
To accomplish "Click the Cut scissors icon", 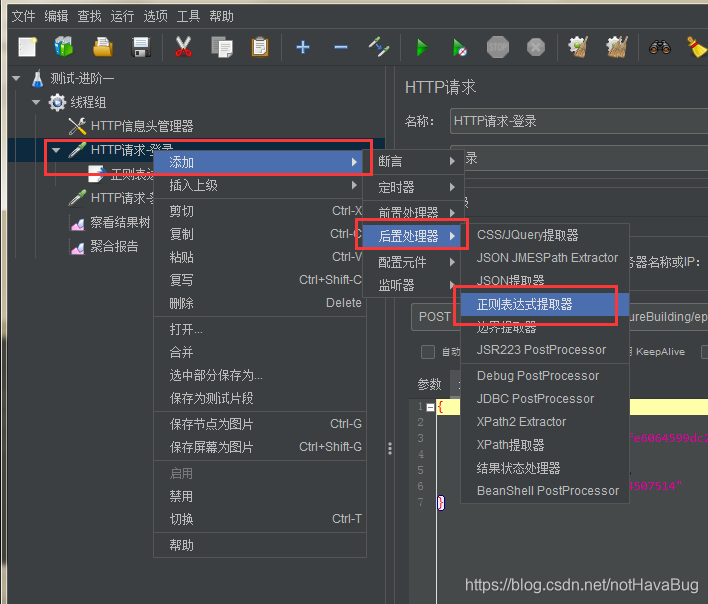I will click(x=183, y=47).
